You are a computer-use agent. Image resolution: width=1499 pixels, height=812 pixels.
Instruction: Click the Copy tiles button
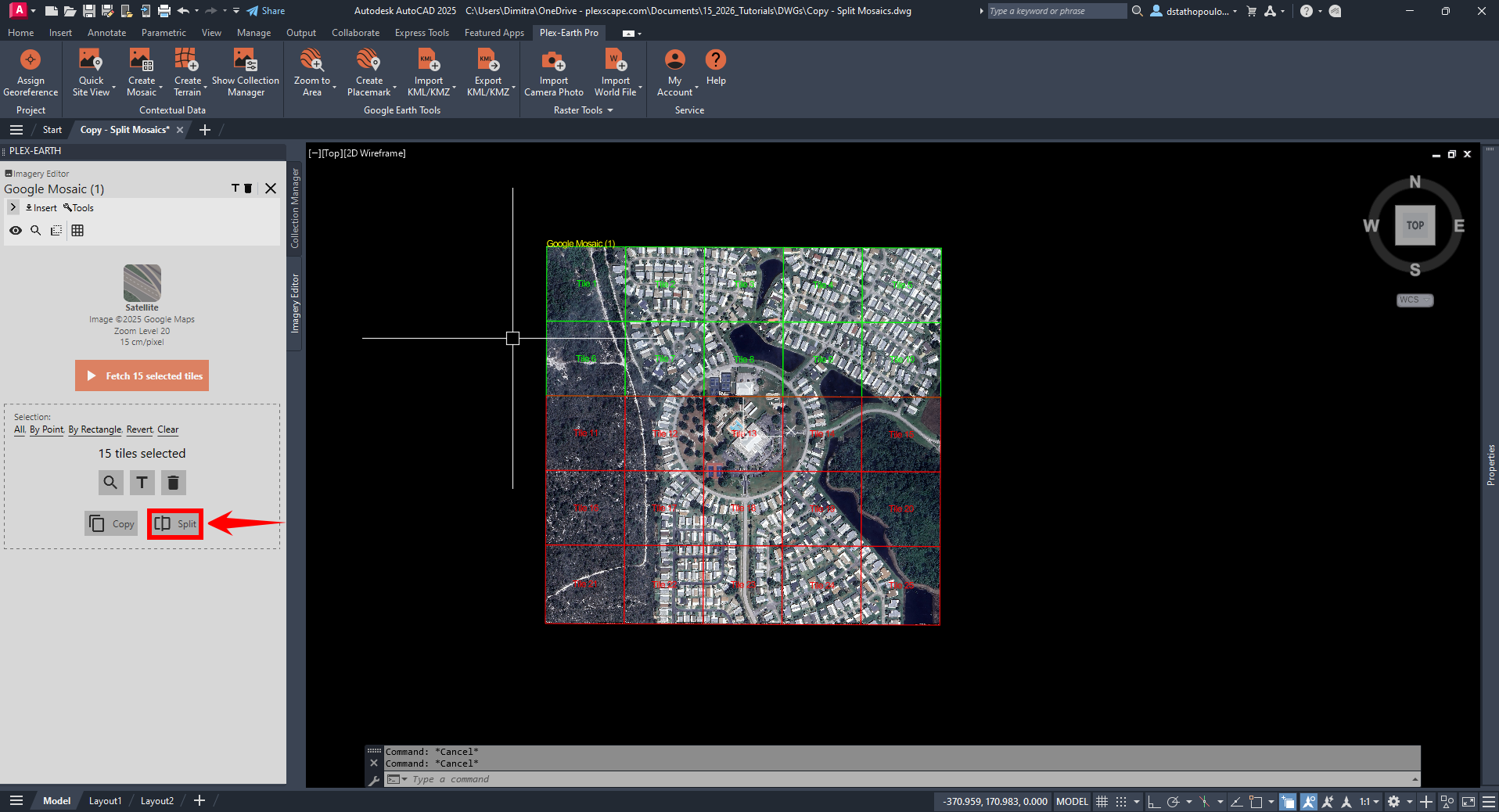click(112, 524)
